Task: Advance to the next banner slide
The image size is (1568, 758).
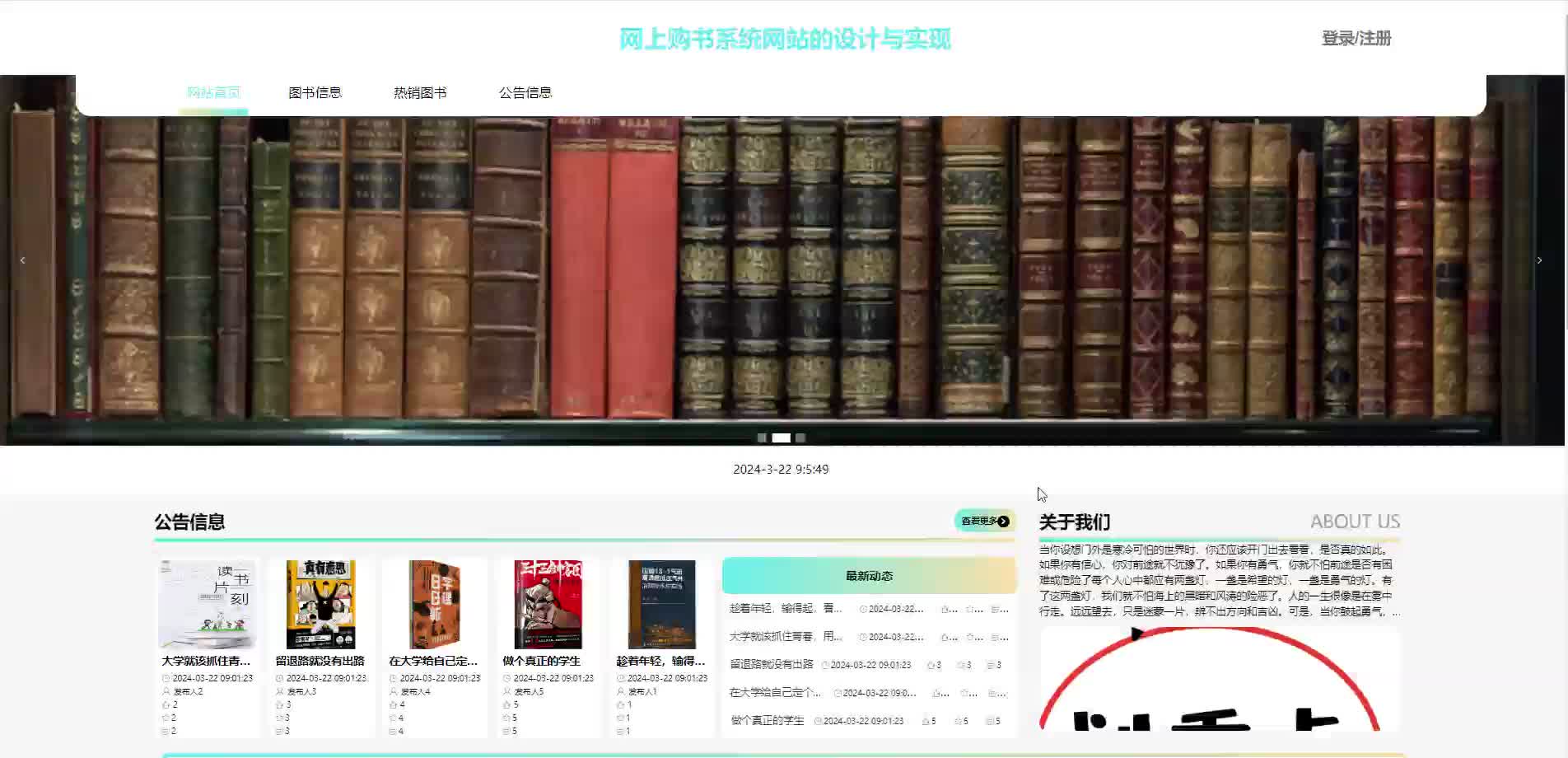Action: (x=1539, y=260)
